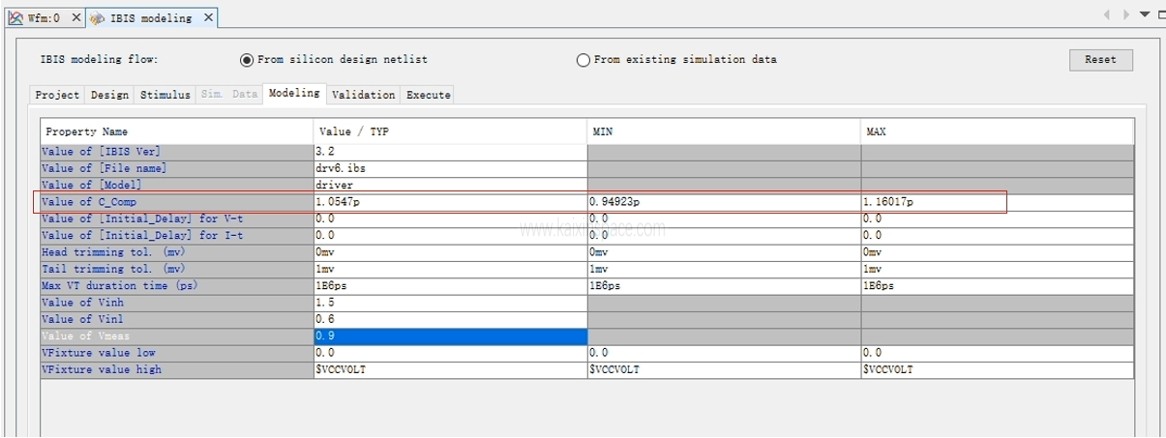Image resolution: width=1166 pixels, height=438 pixels.
Task: Click the IBIS modeling tab icon
Action: (x=97, y=18)
